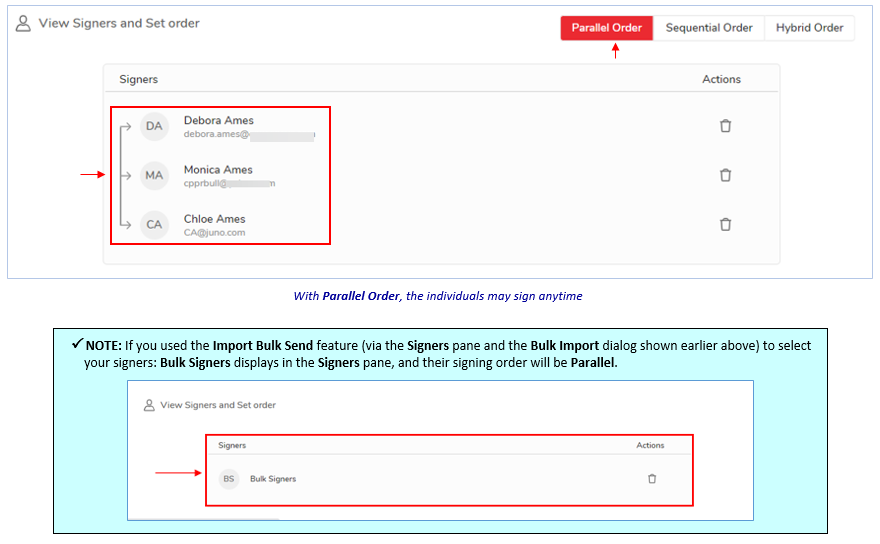The height and width of the screenshot is (544, 880).
Task: Delete signer Debora Ames using trash icon
Action: point(726,126)
